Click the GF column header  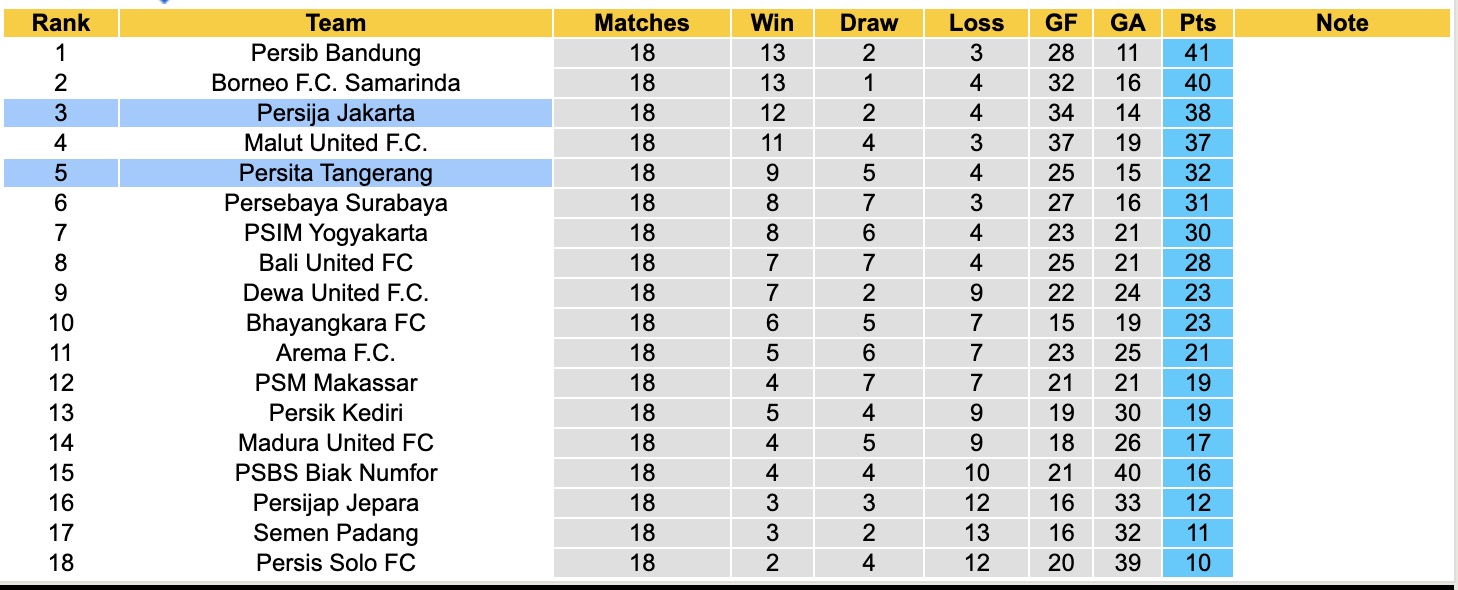1061,23
